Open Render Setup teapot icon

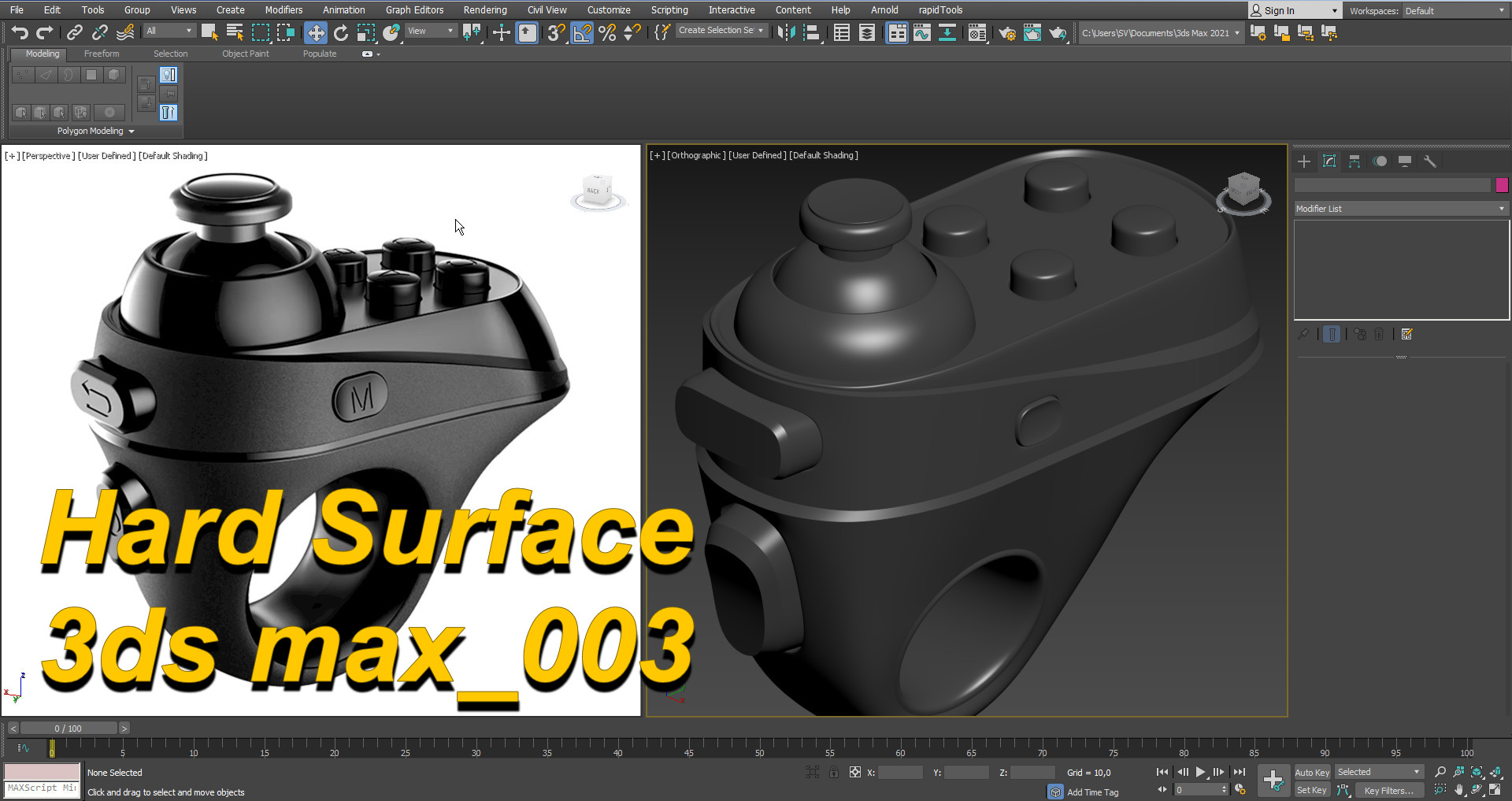[x=1007, y=32]
